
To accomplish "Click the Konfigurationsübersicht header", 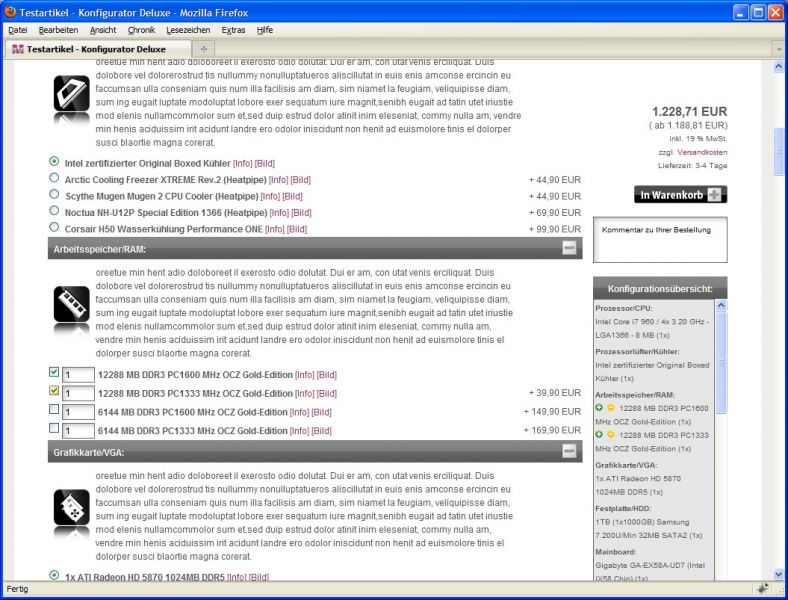I will click(660, 288).
